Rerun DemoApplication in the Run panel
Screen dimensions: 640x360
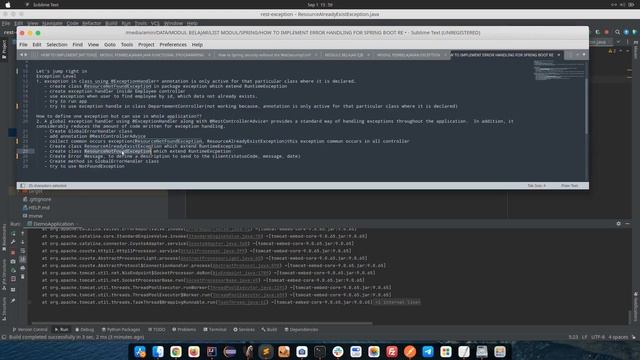click(x=13, y=233)
